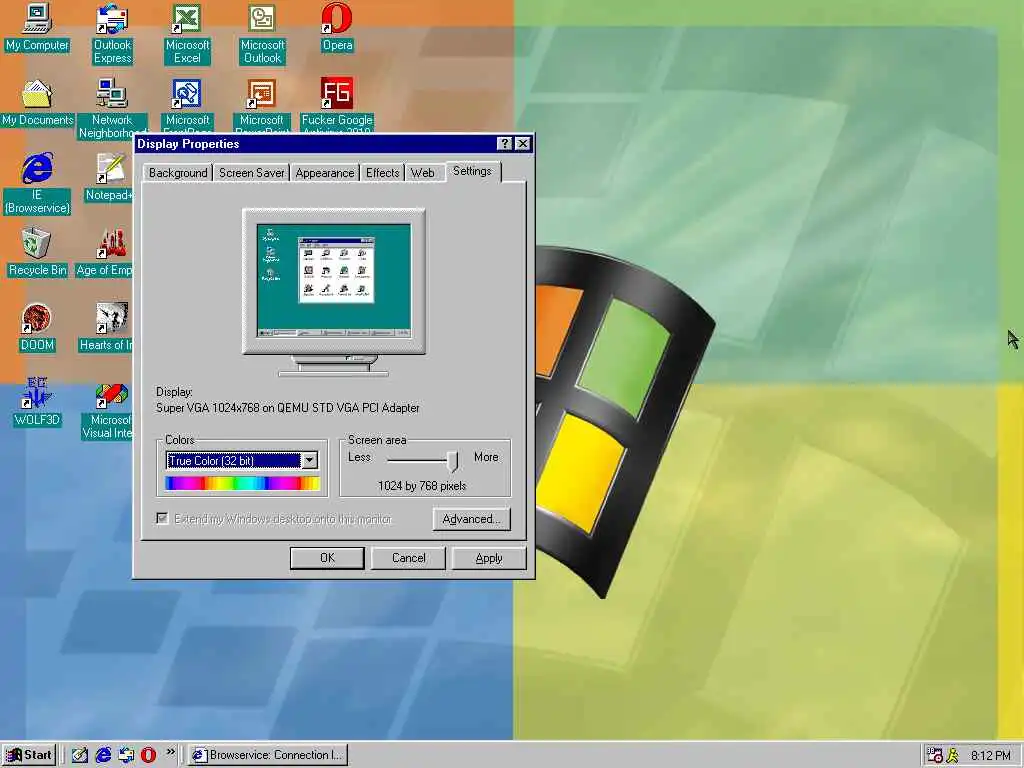
Task: Click the Cancel button
Action: (408, 558)
